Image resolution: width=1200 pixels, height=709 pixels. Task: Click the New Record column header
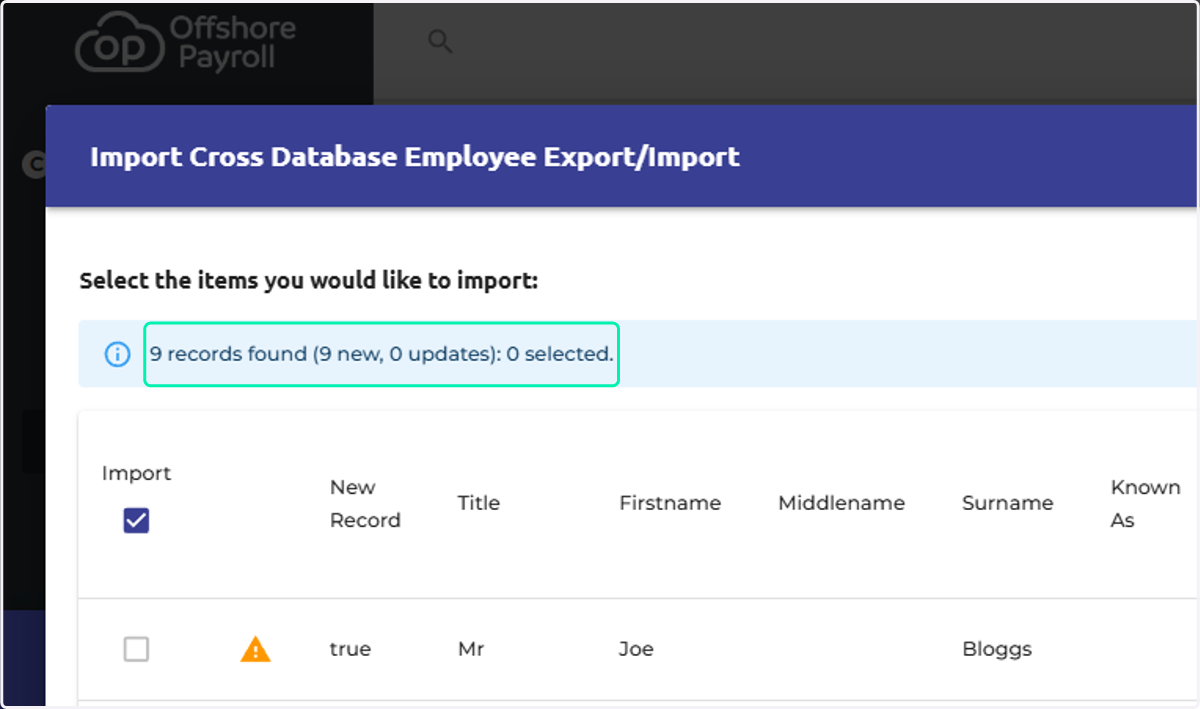tap(365, 504)
